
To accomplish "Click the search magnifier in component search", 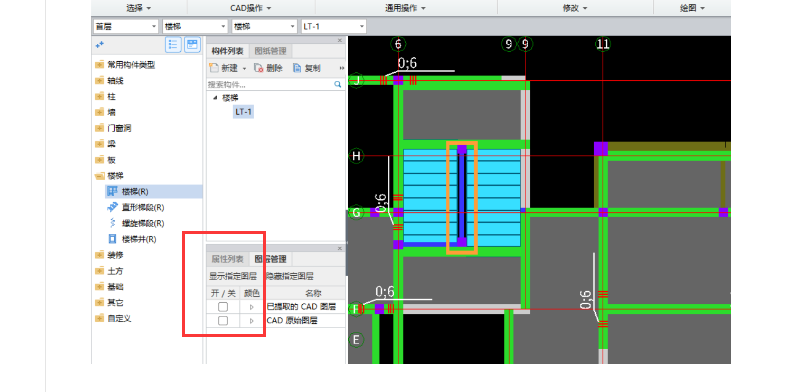I will 338,84.
